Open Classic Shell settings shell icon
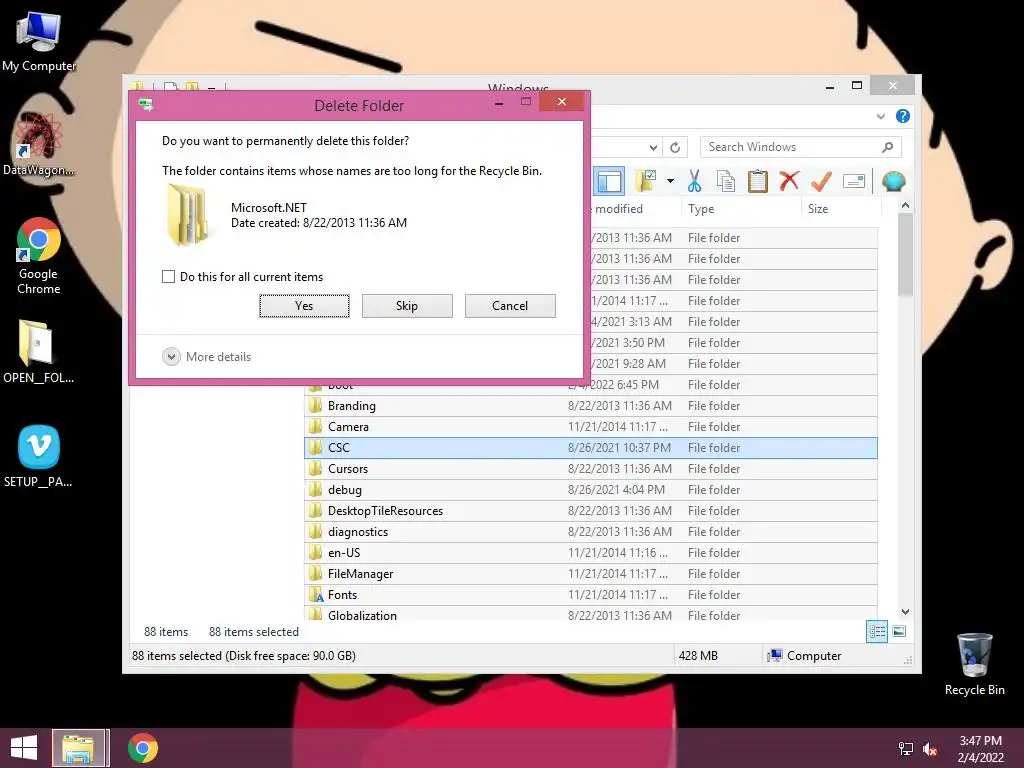The image size is (1024, 768). pos(893,181)
